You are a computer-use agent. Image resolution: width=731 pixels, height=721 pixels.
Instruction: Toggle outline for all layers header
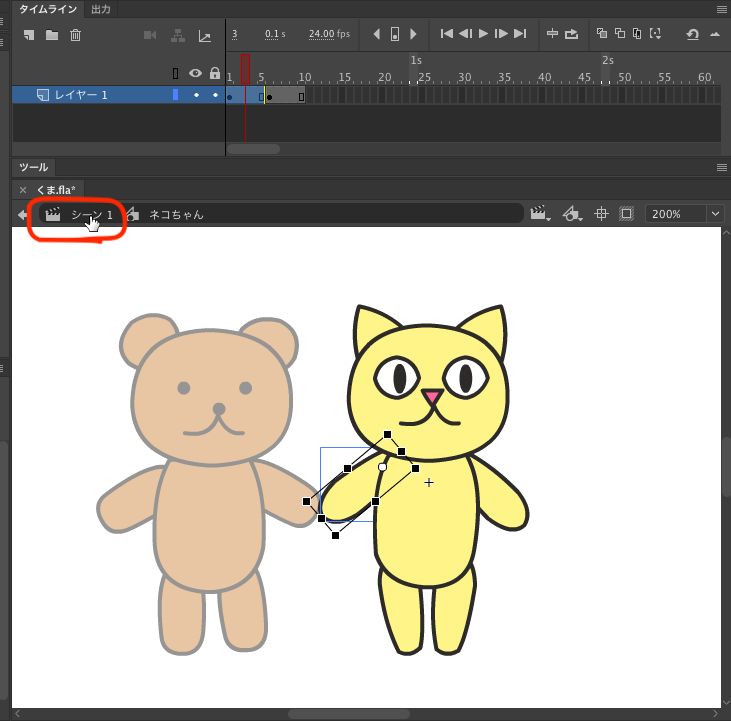(x=175, y=74)
